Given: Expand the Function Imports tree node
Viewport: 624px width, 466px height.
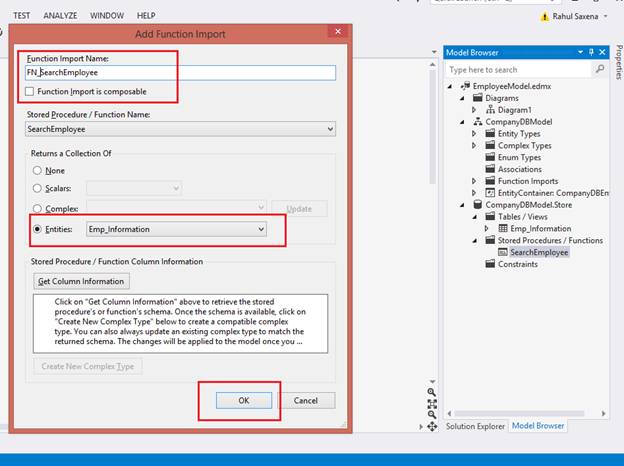Looking at the screenshot, I should tap(474, 181).
